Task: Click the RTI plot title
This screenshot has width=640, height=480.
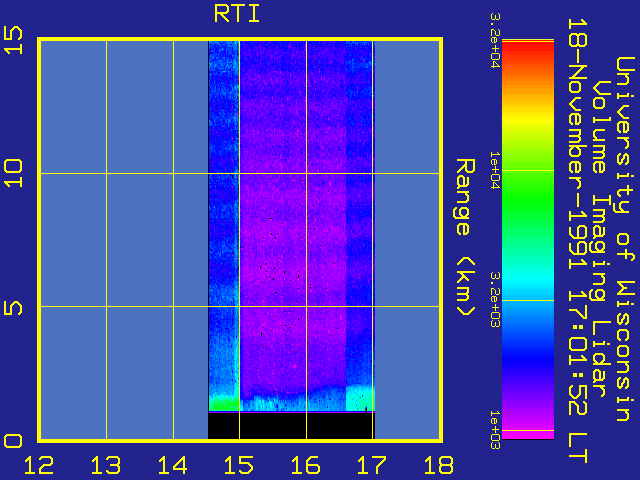Action: (237, 14)
